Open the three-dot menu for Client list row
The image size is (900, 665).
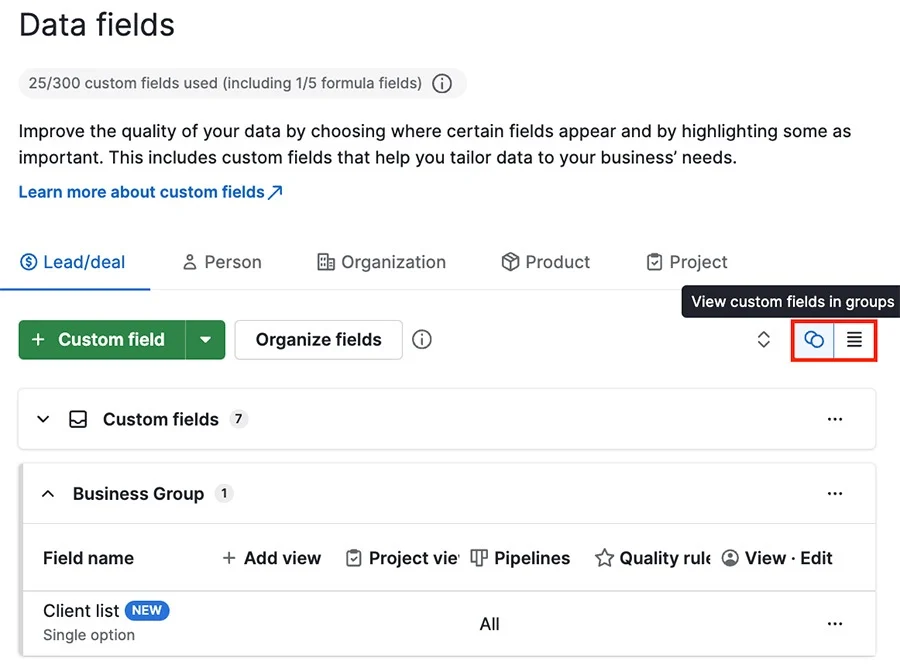point(835,624)
